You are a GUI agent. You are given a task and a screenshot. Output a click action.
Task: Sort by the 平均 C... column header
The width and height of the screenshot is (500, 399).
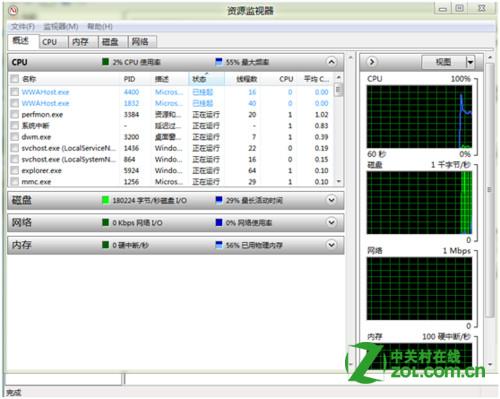[317, 79]
